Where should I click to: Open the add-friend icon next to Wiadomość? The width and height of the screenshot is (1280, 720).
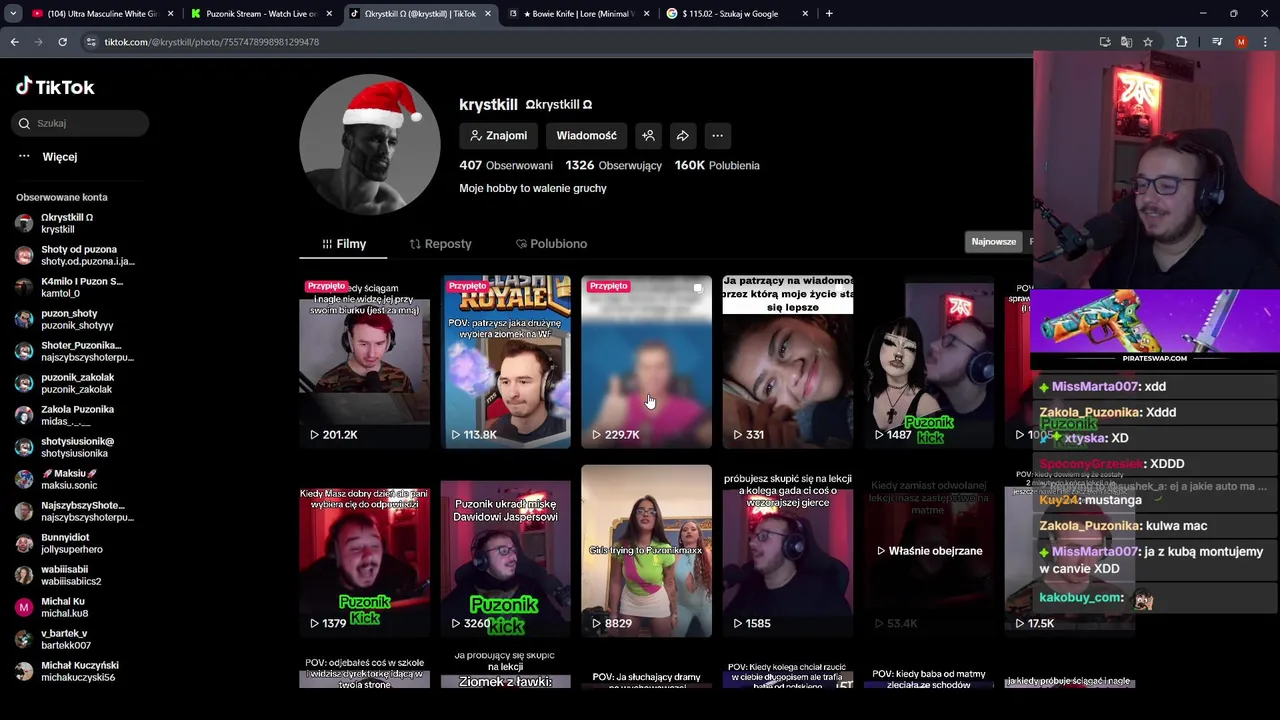[x=648, y=136]
